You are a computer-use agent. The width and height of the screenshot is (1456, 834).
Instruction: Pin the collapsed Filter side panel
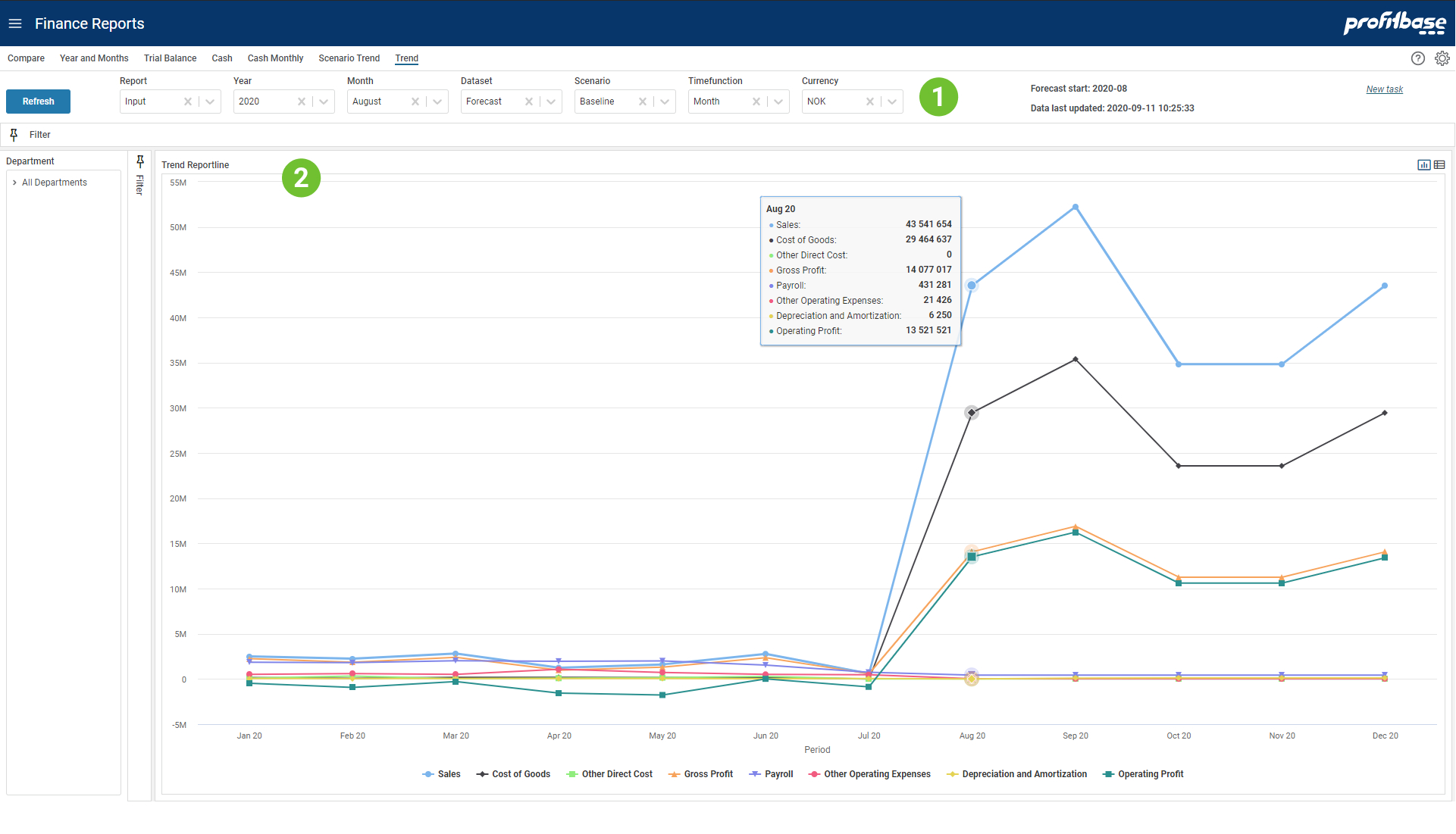click(139, 161)
